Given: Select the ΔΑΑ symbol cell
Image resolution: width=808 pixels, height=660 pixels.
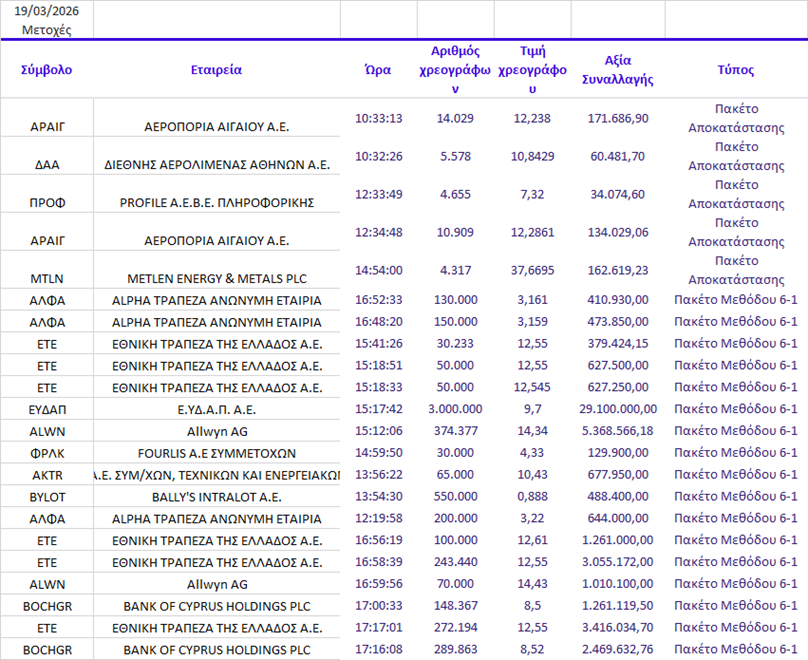Looking at the screenshot, I should [x=46, y=165].
